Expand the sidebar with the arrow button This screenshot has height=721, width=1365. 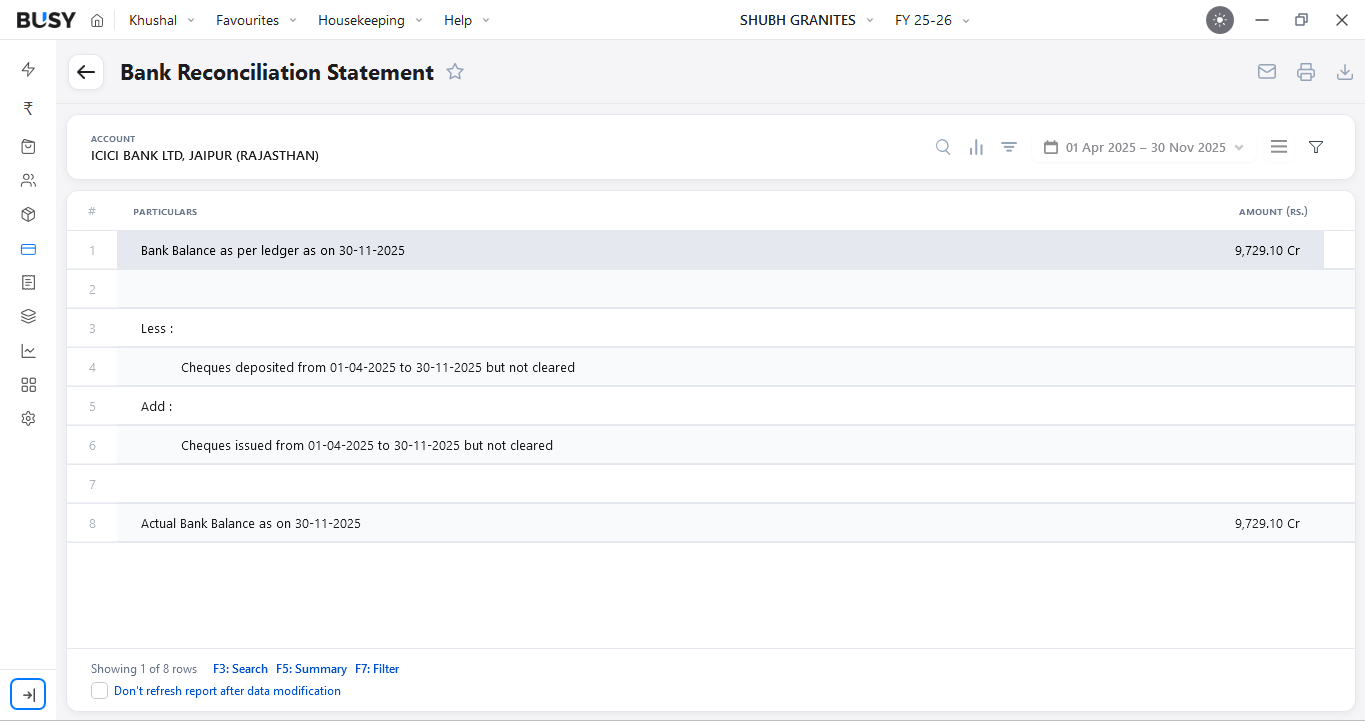28,694
